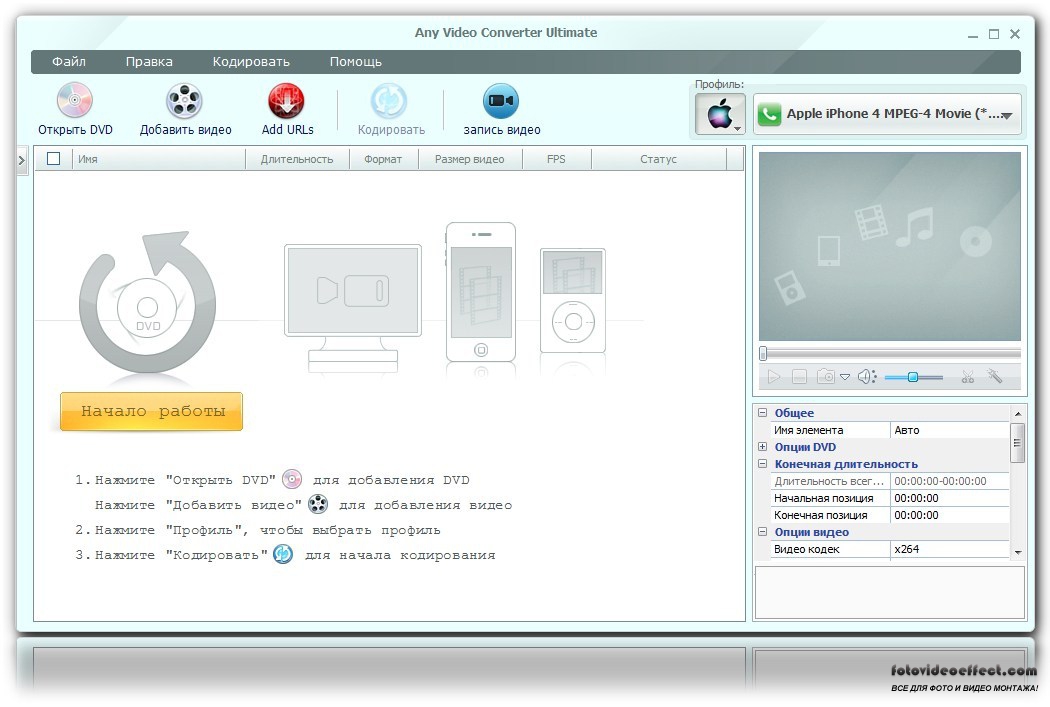
Task: Open the Файл menu
Action: pos(69,62)
